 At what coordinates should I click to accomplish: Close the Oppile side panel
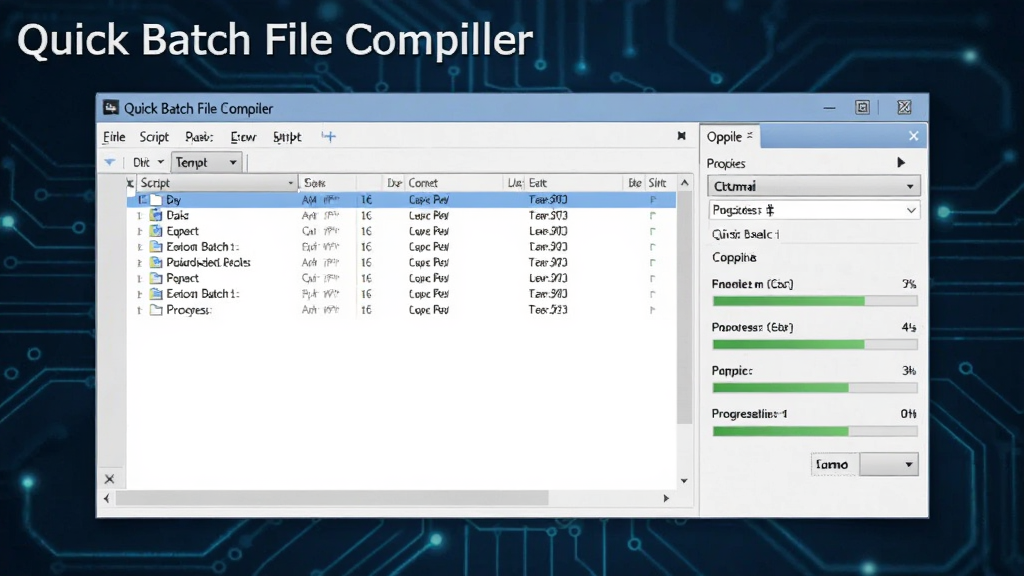pos(914,136)
